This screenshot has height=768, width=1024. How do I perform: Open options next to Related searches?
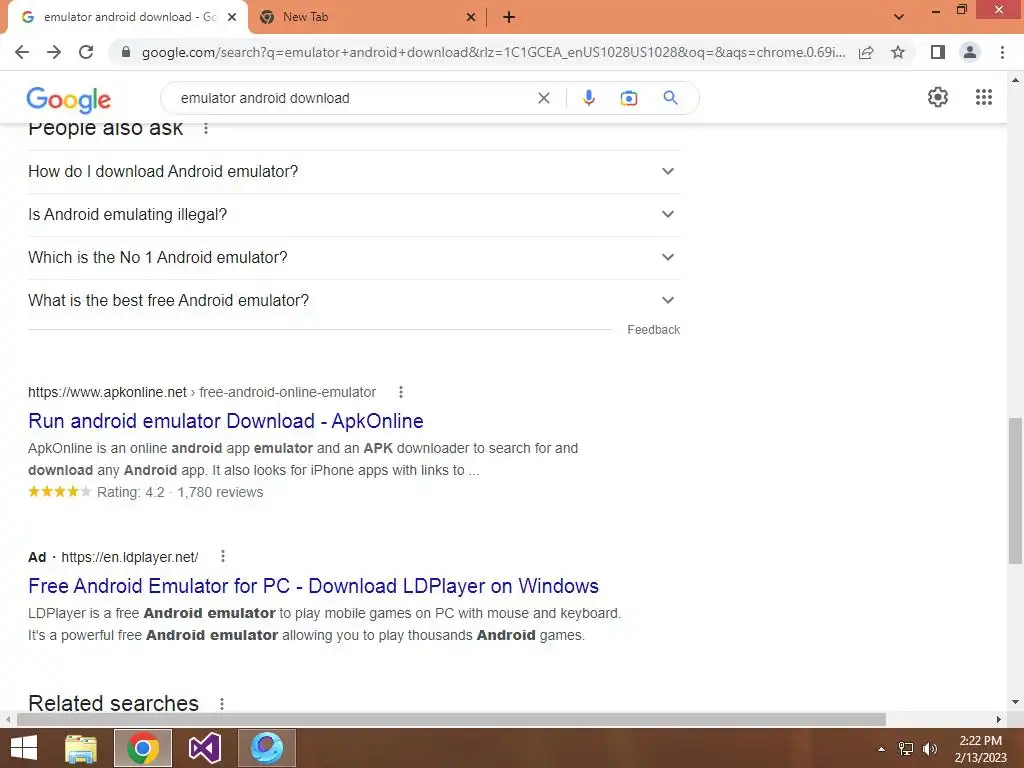(x=222, y=703)
